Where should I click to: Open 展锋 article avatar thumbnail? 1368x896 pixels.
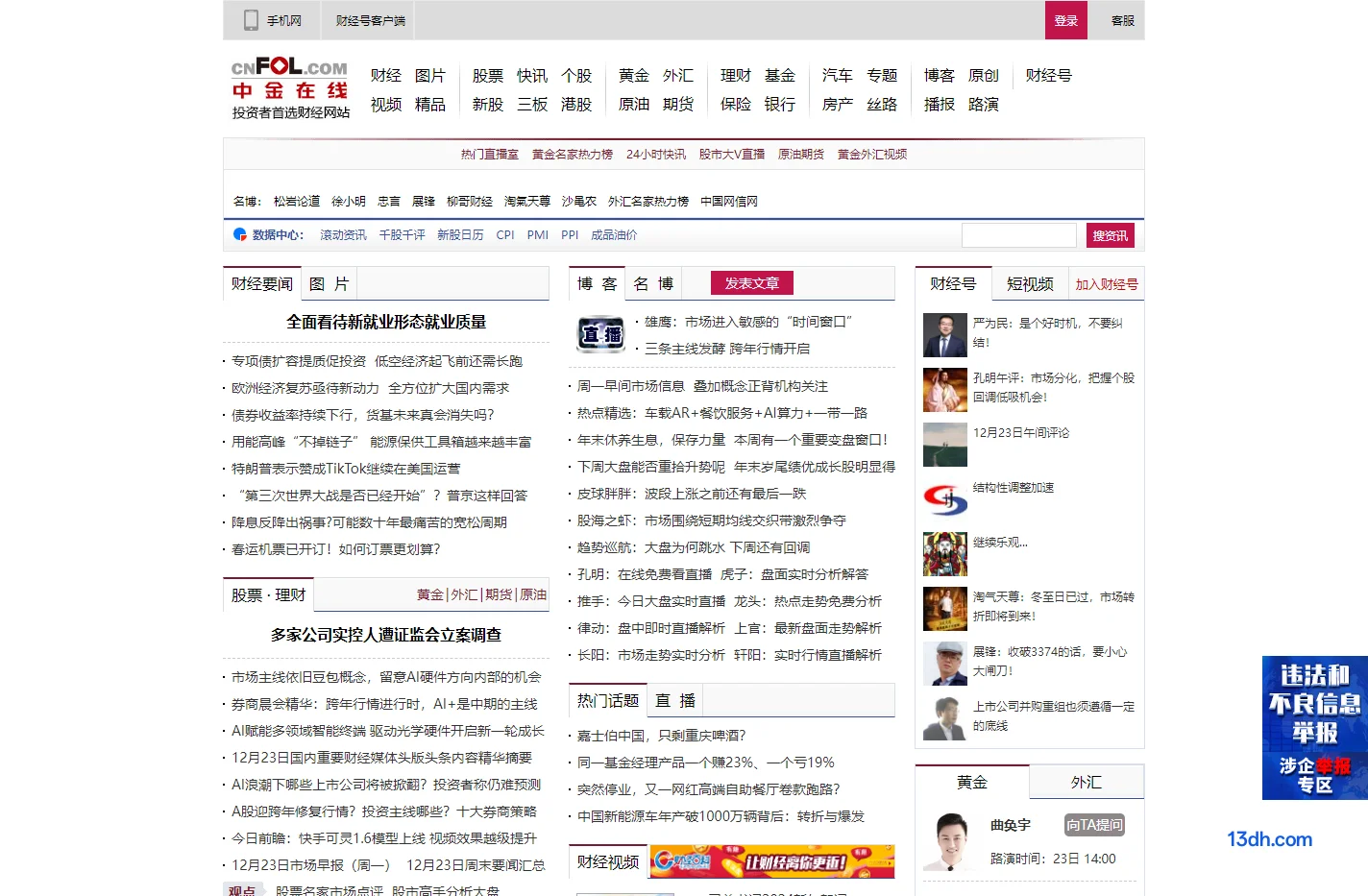pyautogui.click(x=945, y=664)
